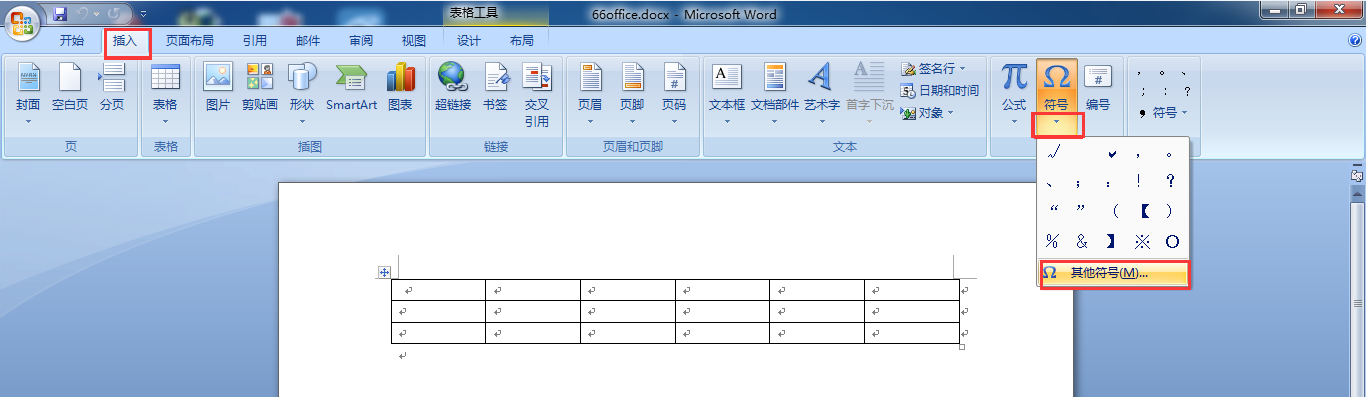Viewport: 1366px width, 397px height.
Task: Add a signature line with 签名行
Action: [934, 69]
